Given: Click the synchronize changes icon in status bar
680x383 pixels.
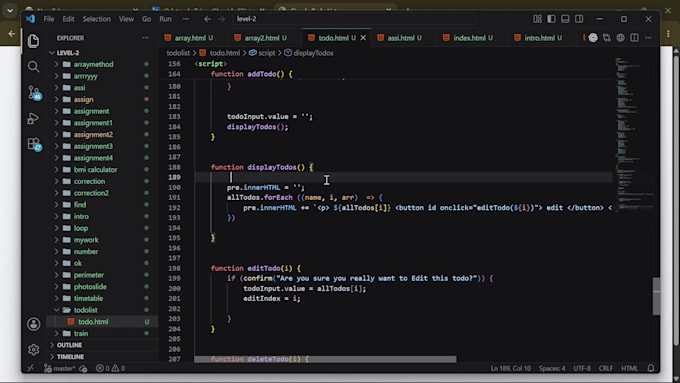Looking at the screenshot, I should 83,368.
